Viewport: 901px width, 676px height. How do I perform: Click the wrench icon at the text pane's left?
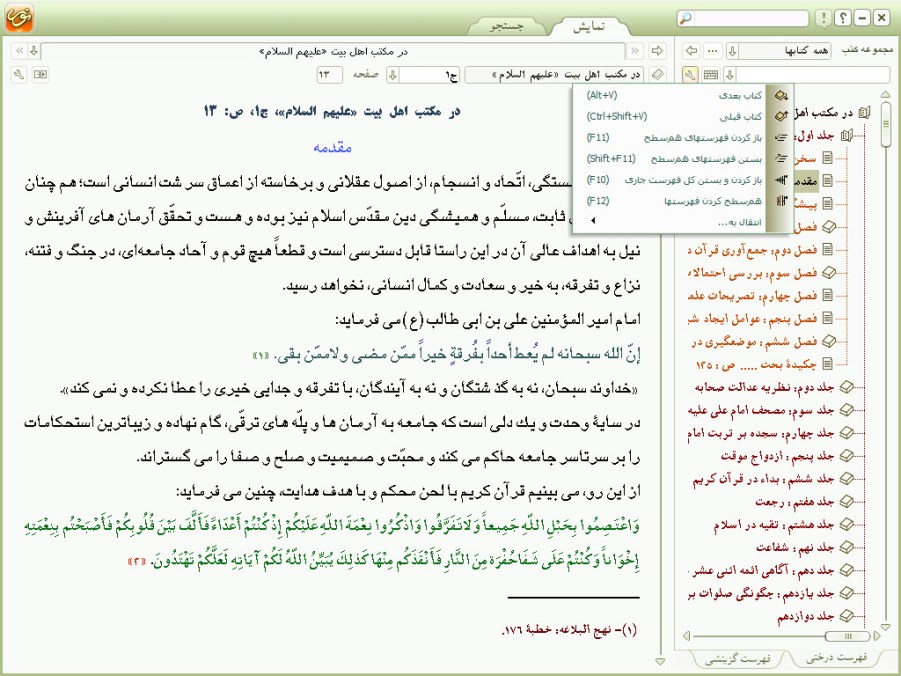click(19, 75)
